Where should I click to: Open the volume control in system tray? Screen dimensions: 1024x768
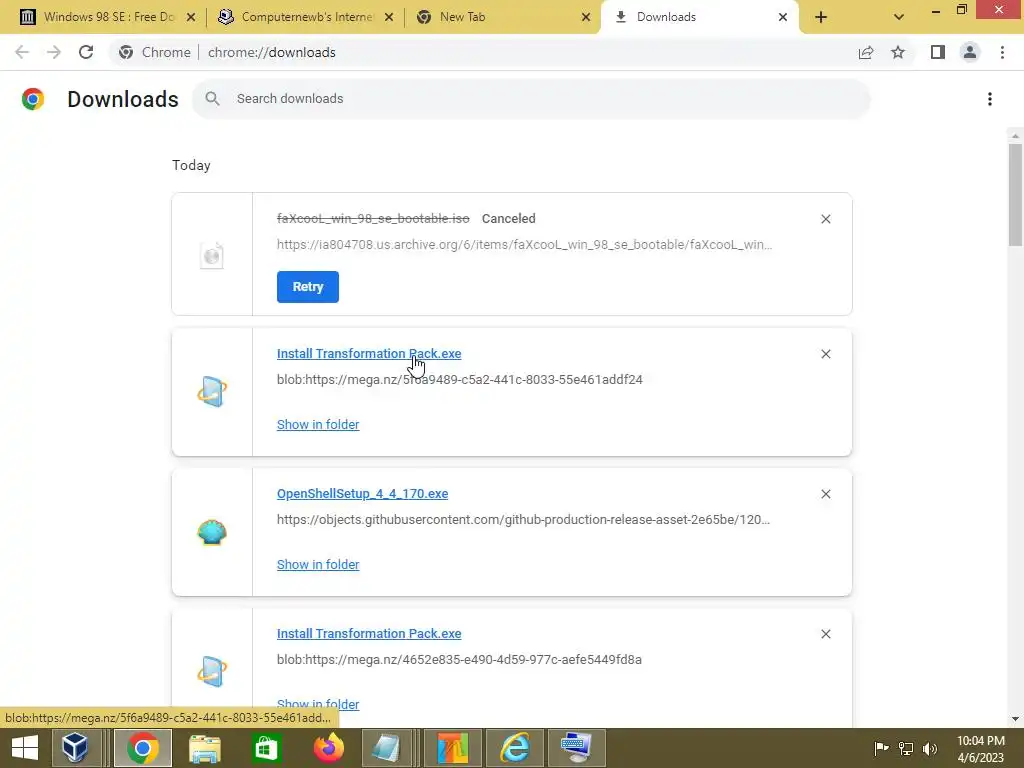(x=930, y=748)
